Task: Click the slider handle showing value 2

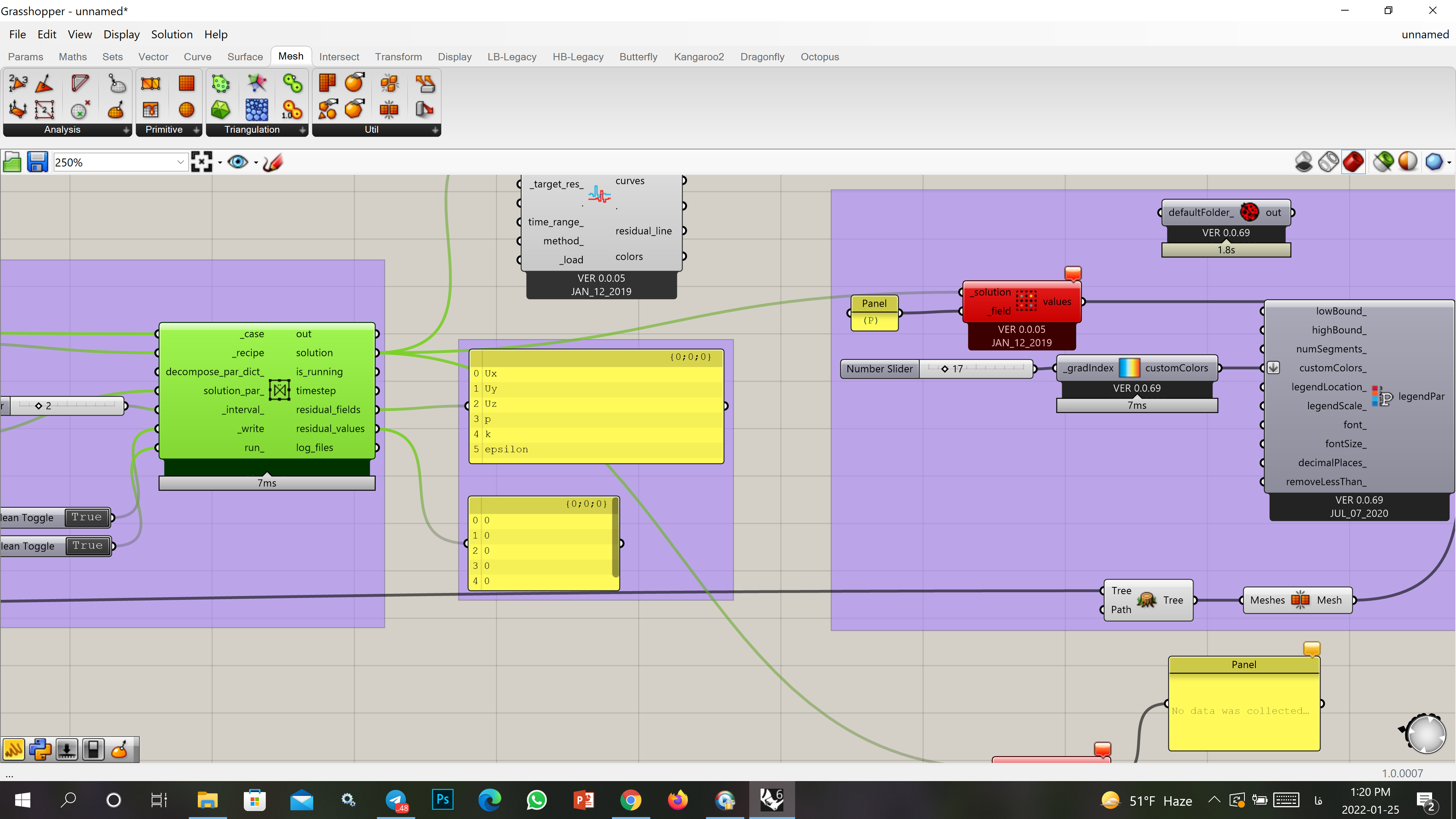Action: 38,405
